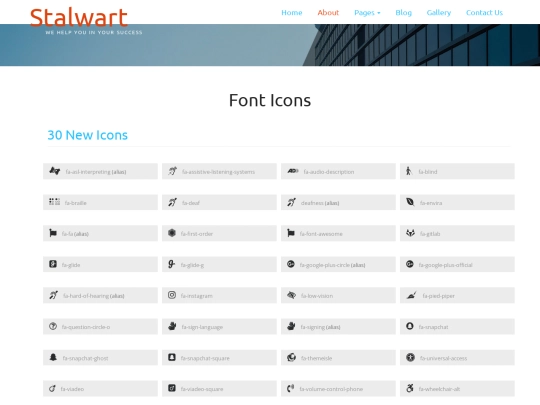Screen dimensions: 540x405
Task: Click the fa-signing (alias) hands icon
Action: click(291, 326)
